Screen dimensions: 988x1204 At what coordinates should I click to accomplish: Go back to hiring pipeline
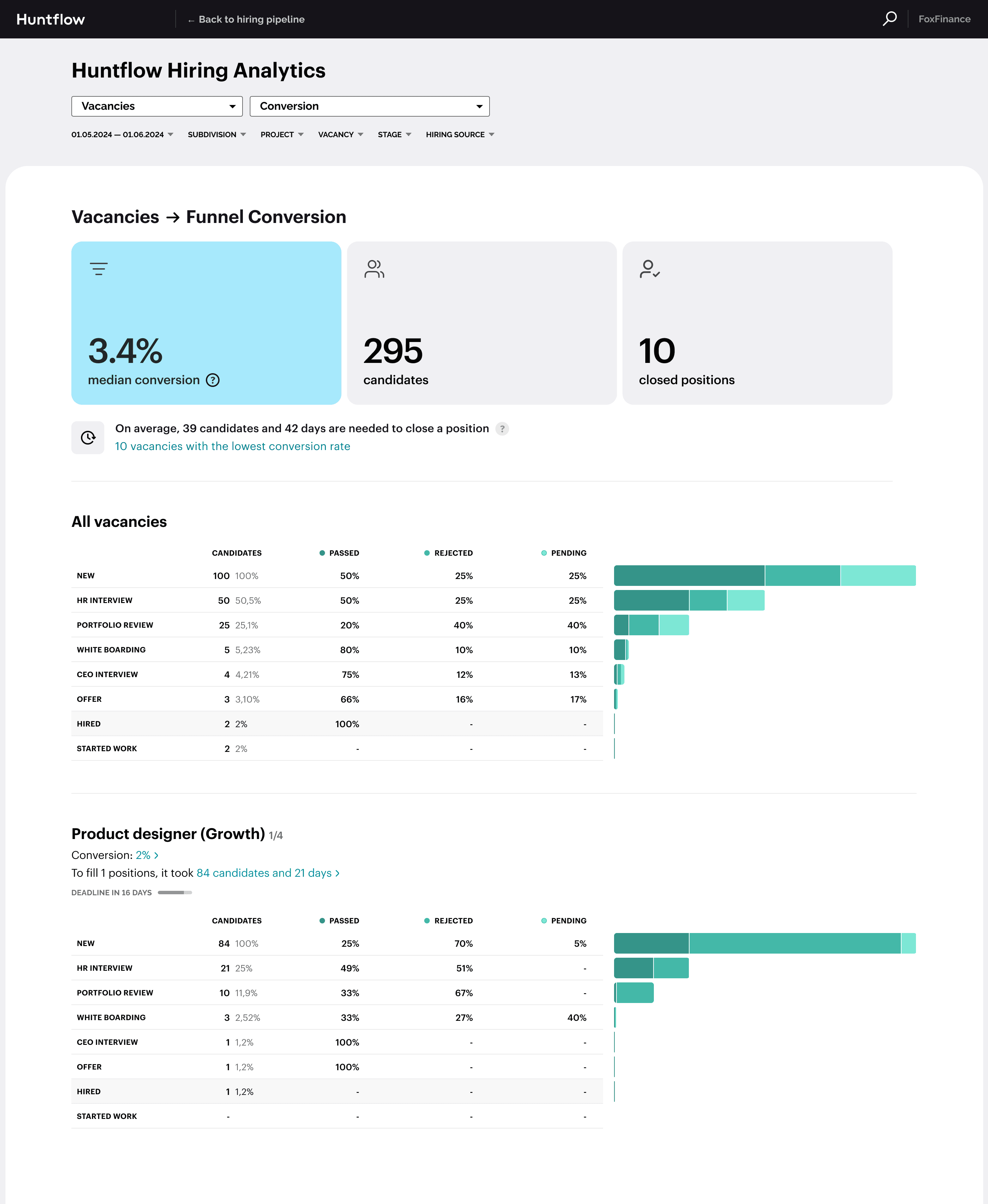click(246, 19)
